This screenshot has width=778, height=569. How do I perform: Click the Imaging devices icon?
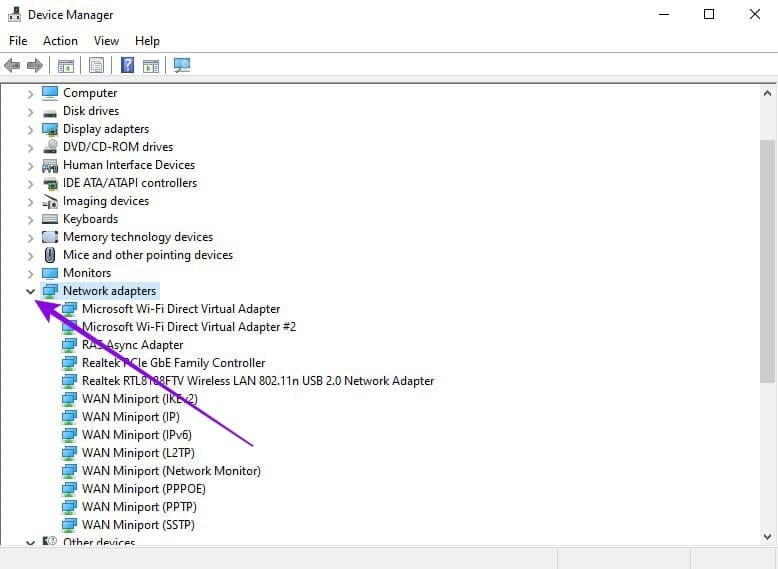(50, 201)
